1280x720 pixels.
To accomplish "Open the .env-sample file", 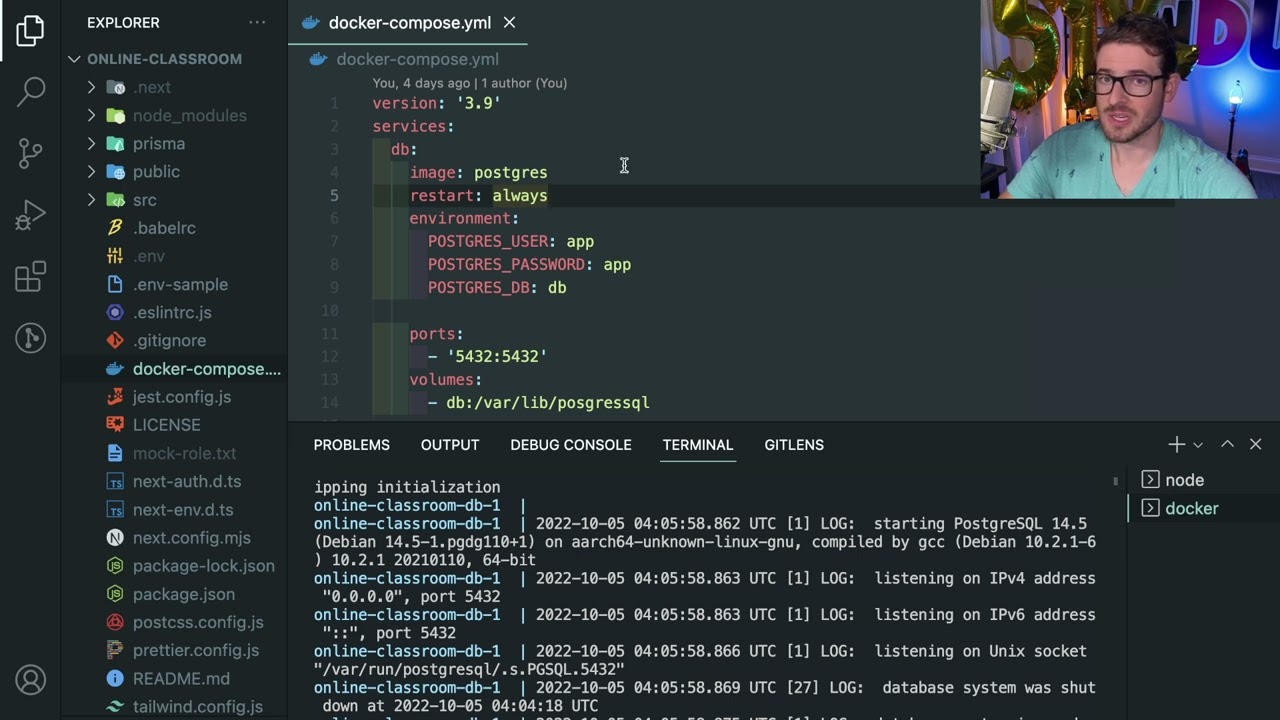I will click(x=180, y=284).
